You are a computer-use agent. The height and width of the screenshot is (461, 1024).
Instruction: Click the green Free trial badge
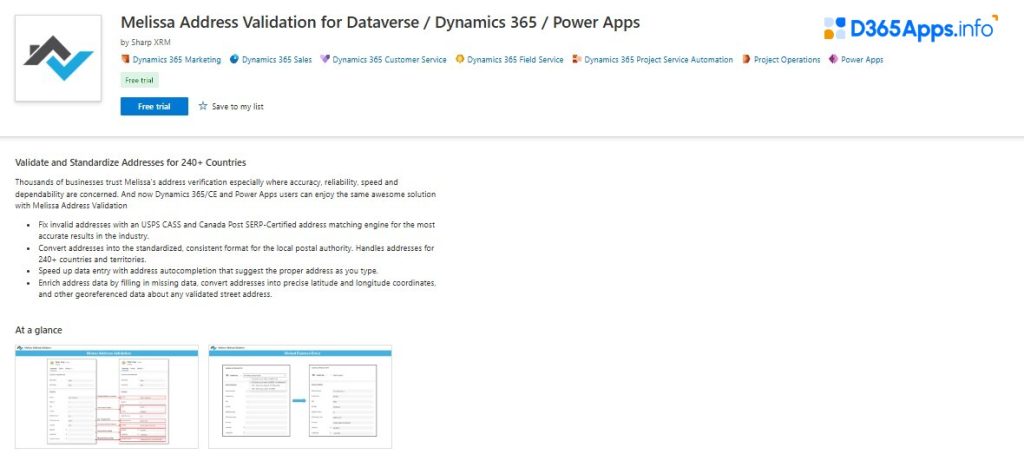[140, 80]
